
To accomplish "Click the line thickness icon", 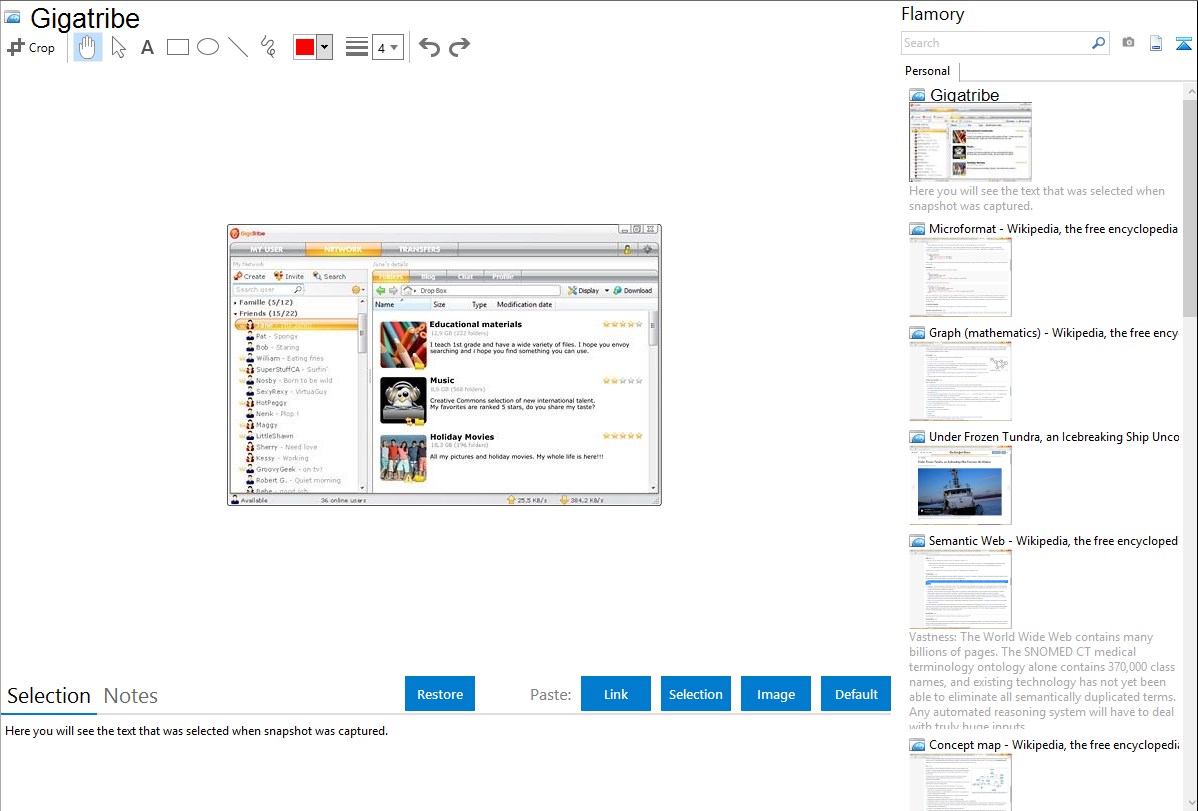I will click(x=357, y=47).
